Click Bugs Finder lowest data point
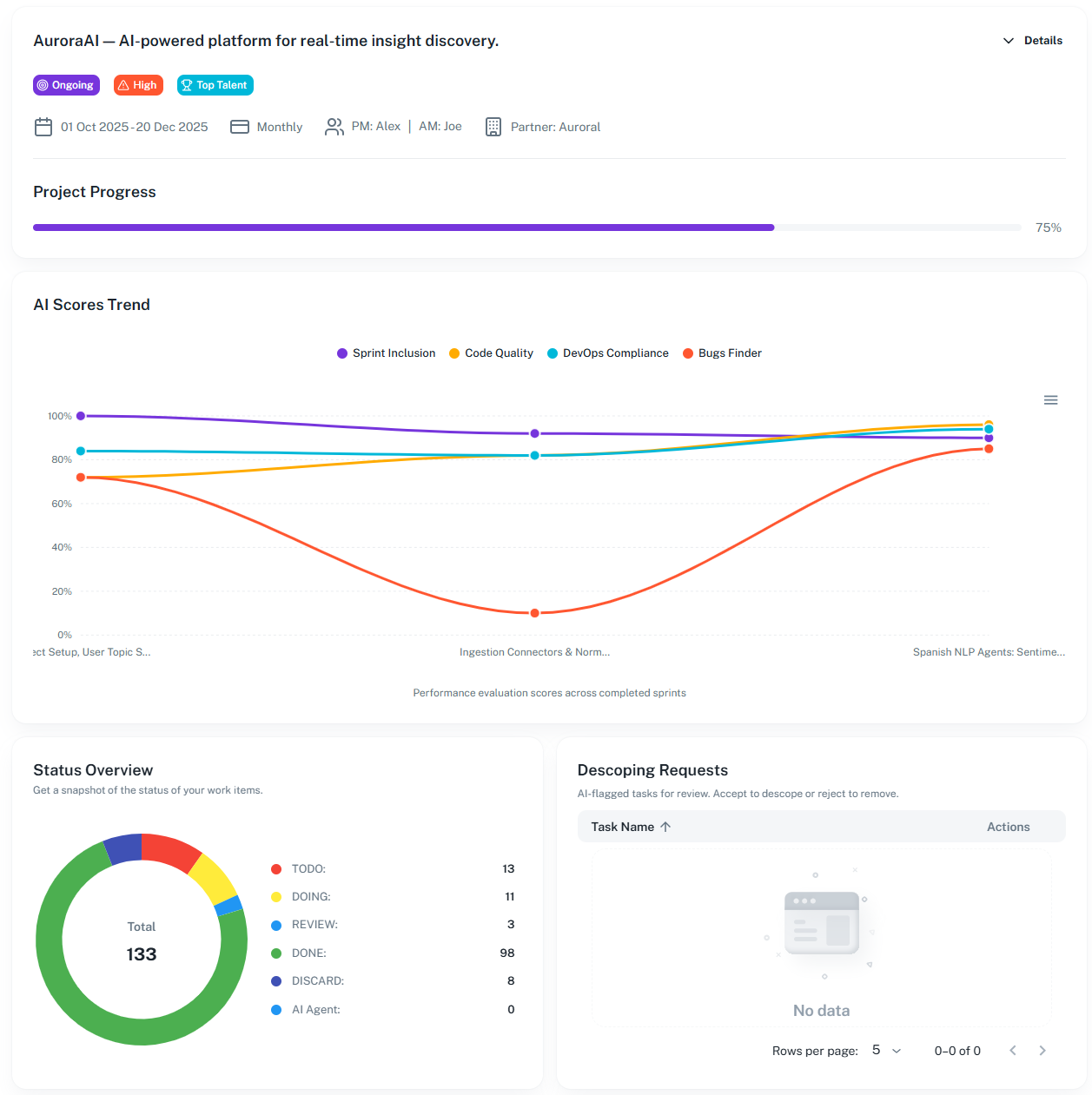 coord(534,613)
